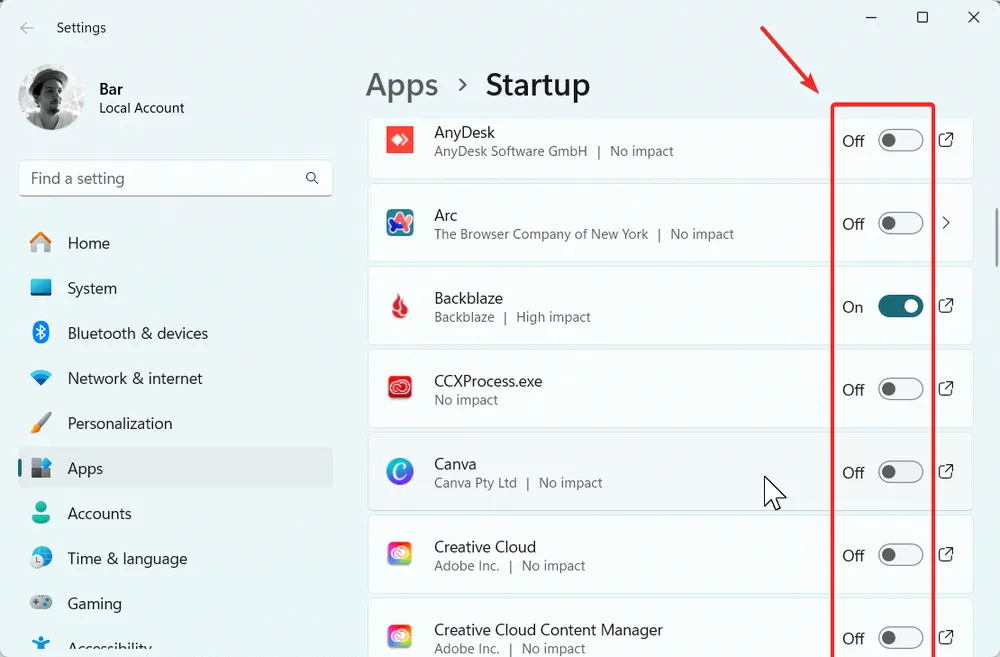
Task: Click the Canva app icon
Action: [x=400, y=471]
